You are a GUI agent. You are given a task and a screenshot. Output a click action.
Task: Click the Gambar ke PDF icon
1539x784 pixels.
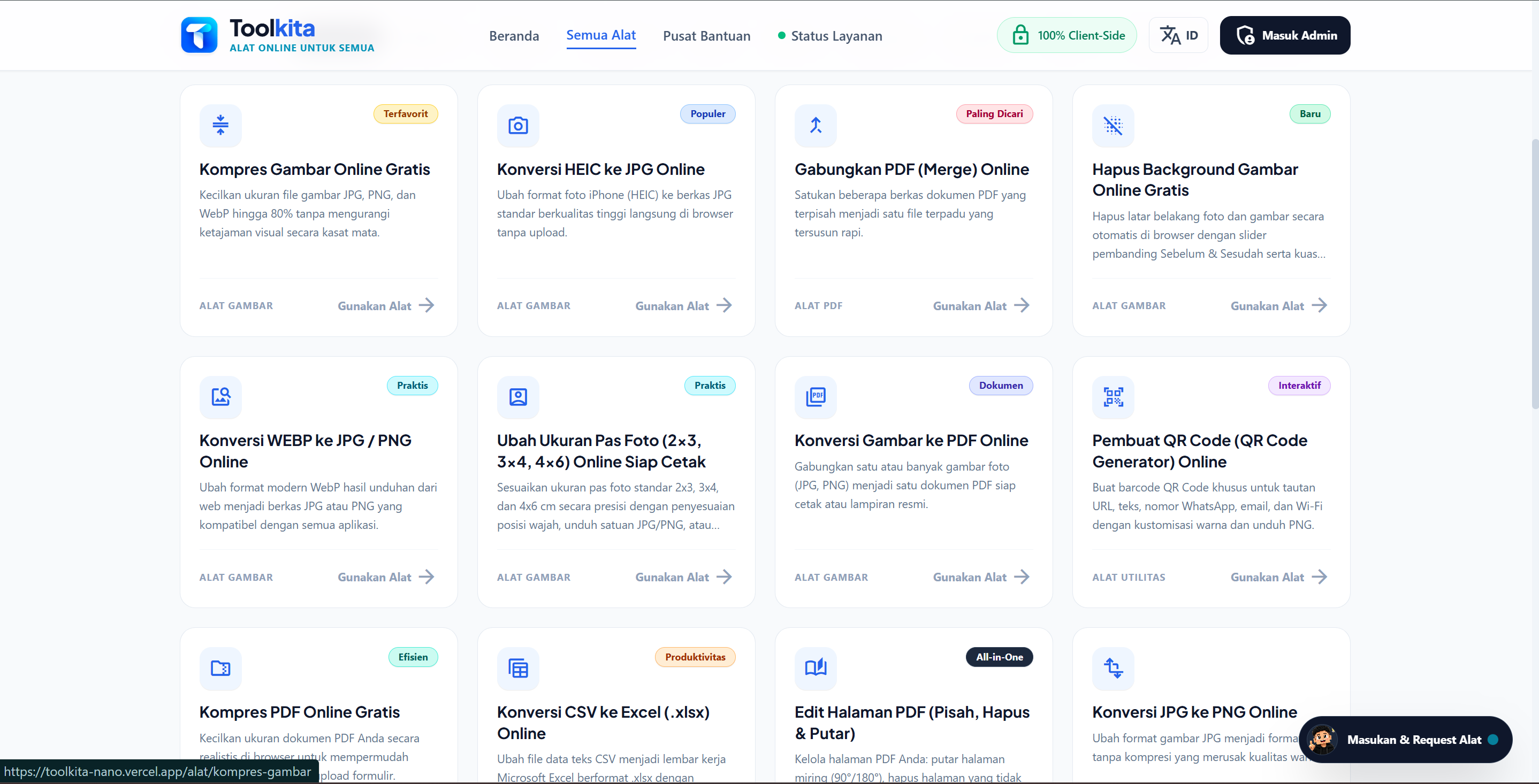pyautogui.click(x=816, y=397)
